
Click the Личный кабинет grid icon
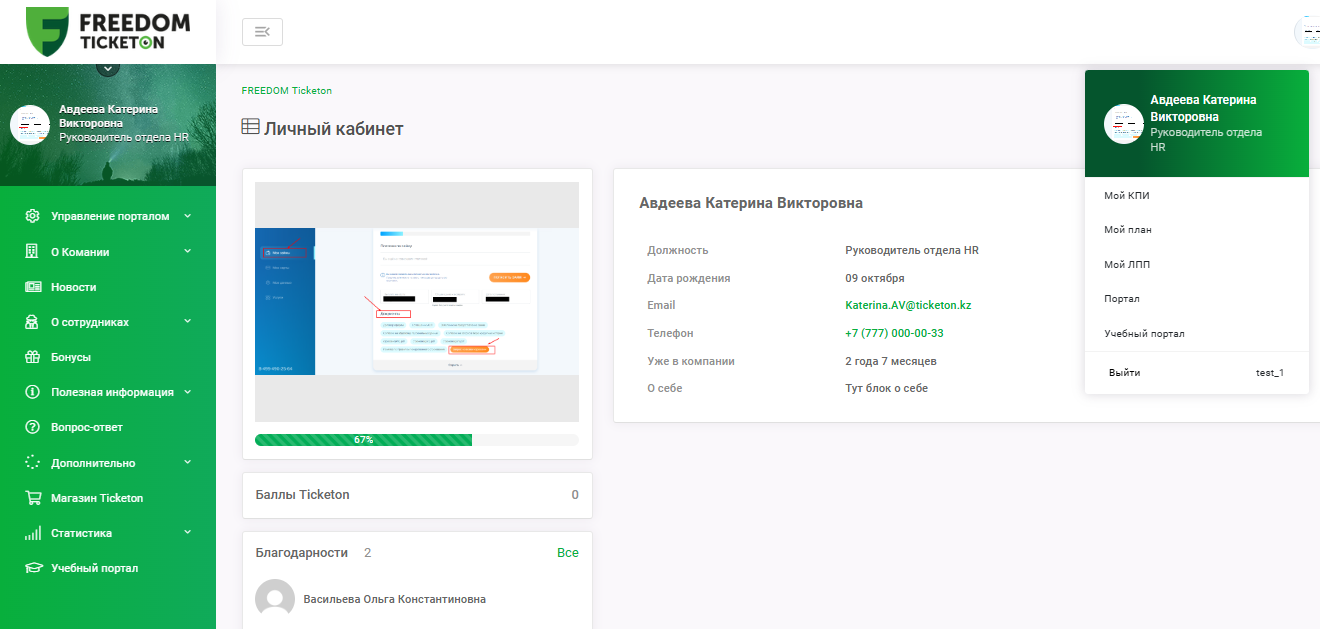tap(249, 127)
